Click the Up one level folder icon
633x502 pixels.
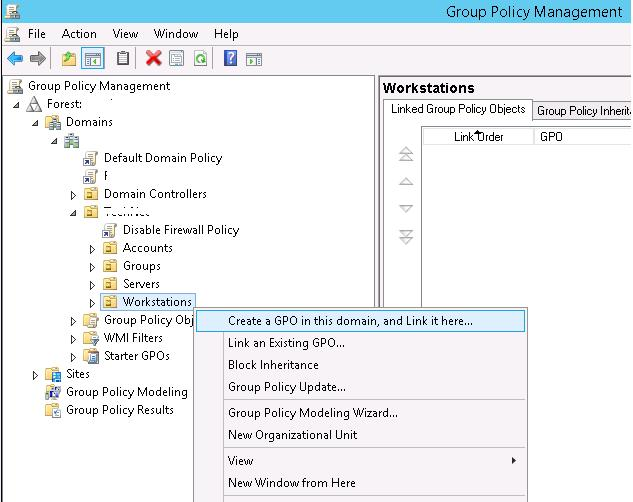(x=69, y=59)
